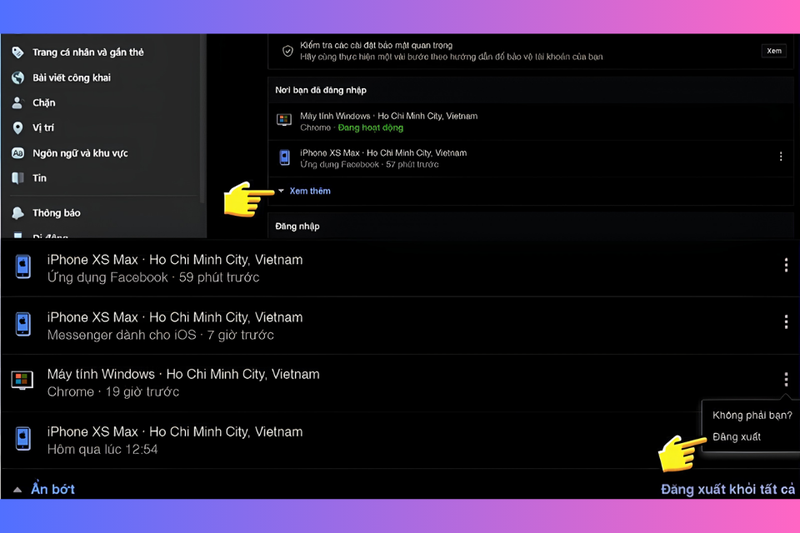Open Vị trí settings
The image size is (800, 533).
43,128
